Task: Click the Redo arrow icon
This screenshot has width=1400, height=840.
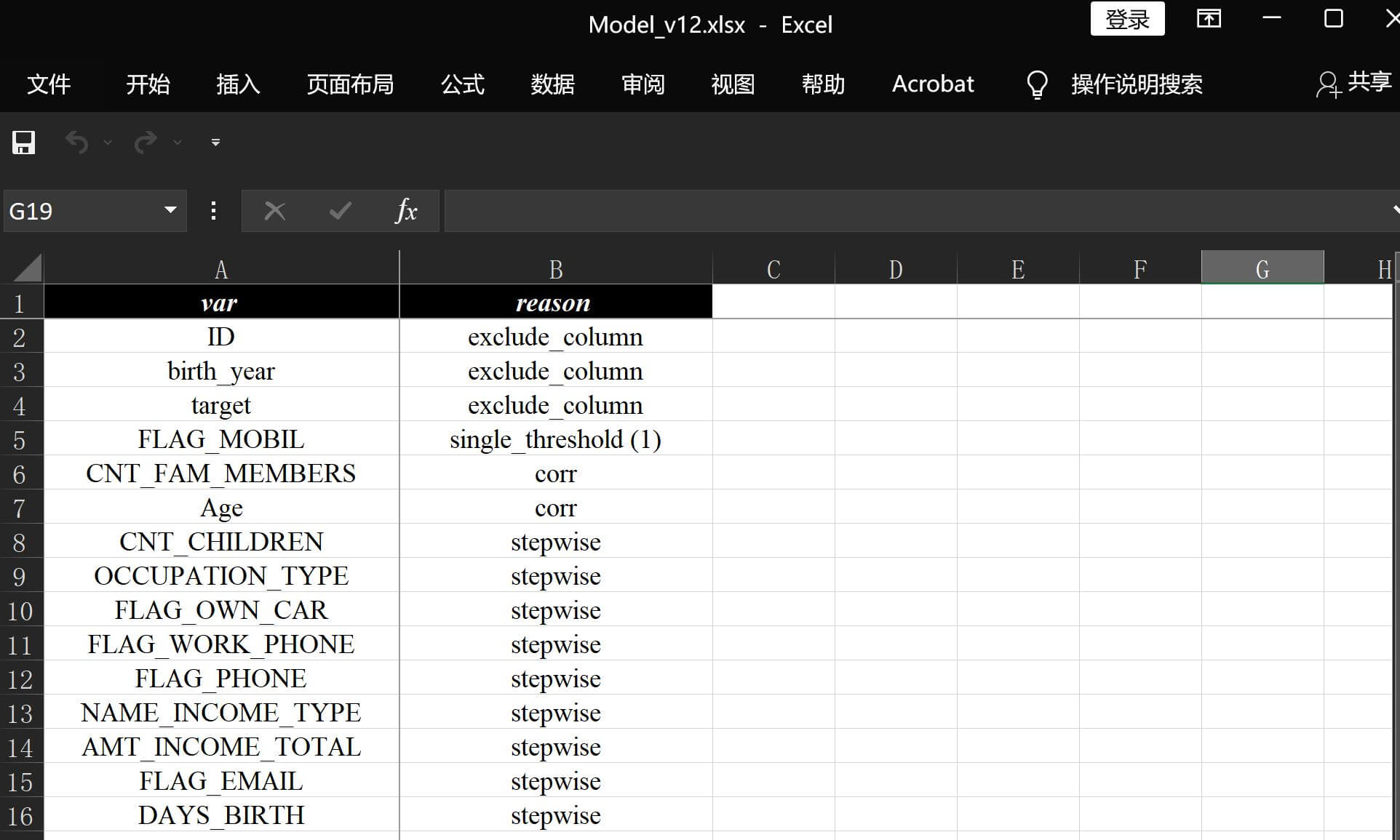Action: 146,143
